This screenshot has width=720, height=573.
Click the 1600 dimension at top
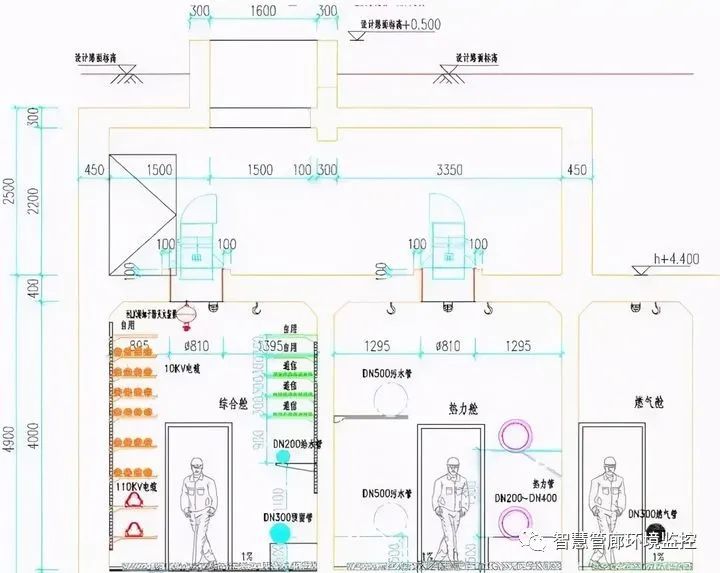point(263,11)
